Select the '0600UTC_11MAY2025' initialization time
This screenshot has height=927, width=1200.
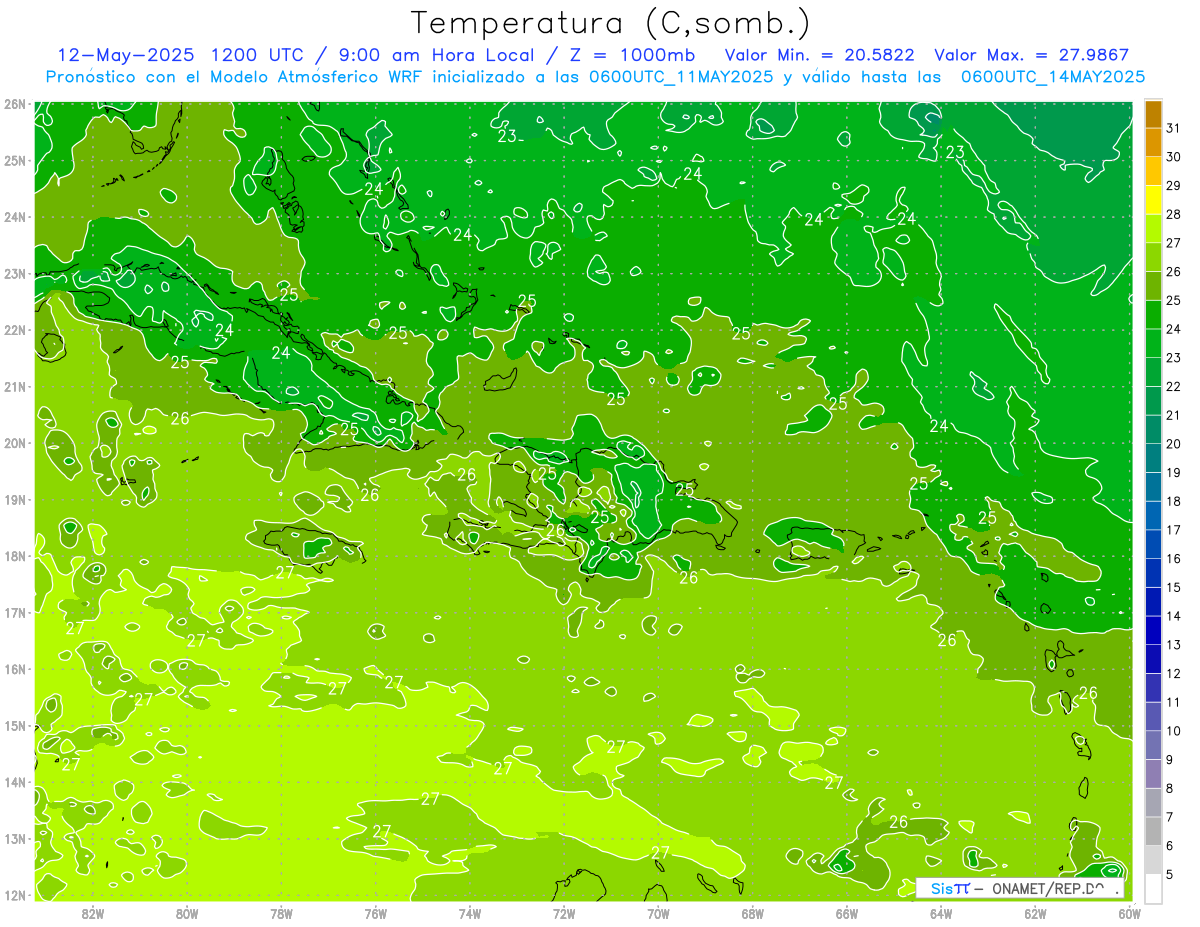point(680,76)
